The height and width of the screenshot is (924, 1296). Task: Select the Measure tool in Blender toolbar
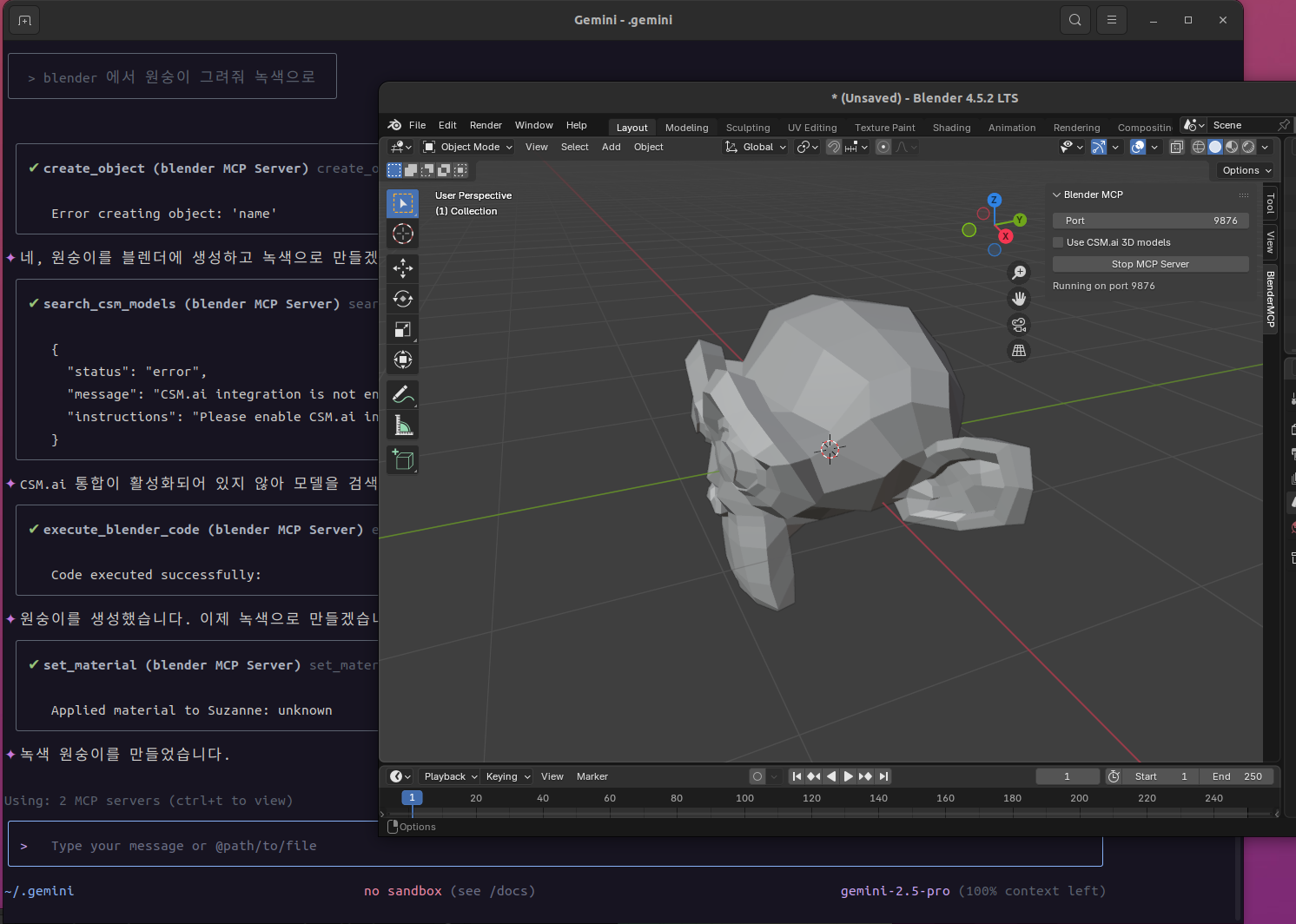click(402, 425)
